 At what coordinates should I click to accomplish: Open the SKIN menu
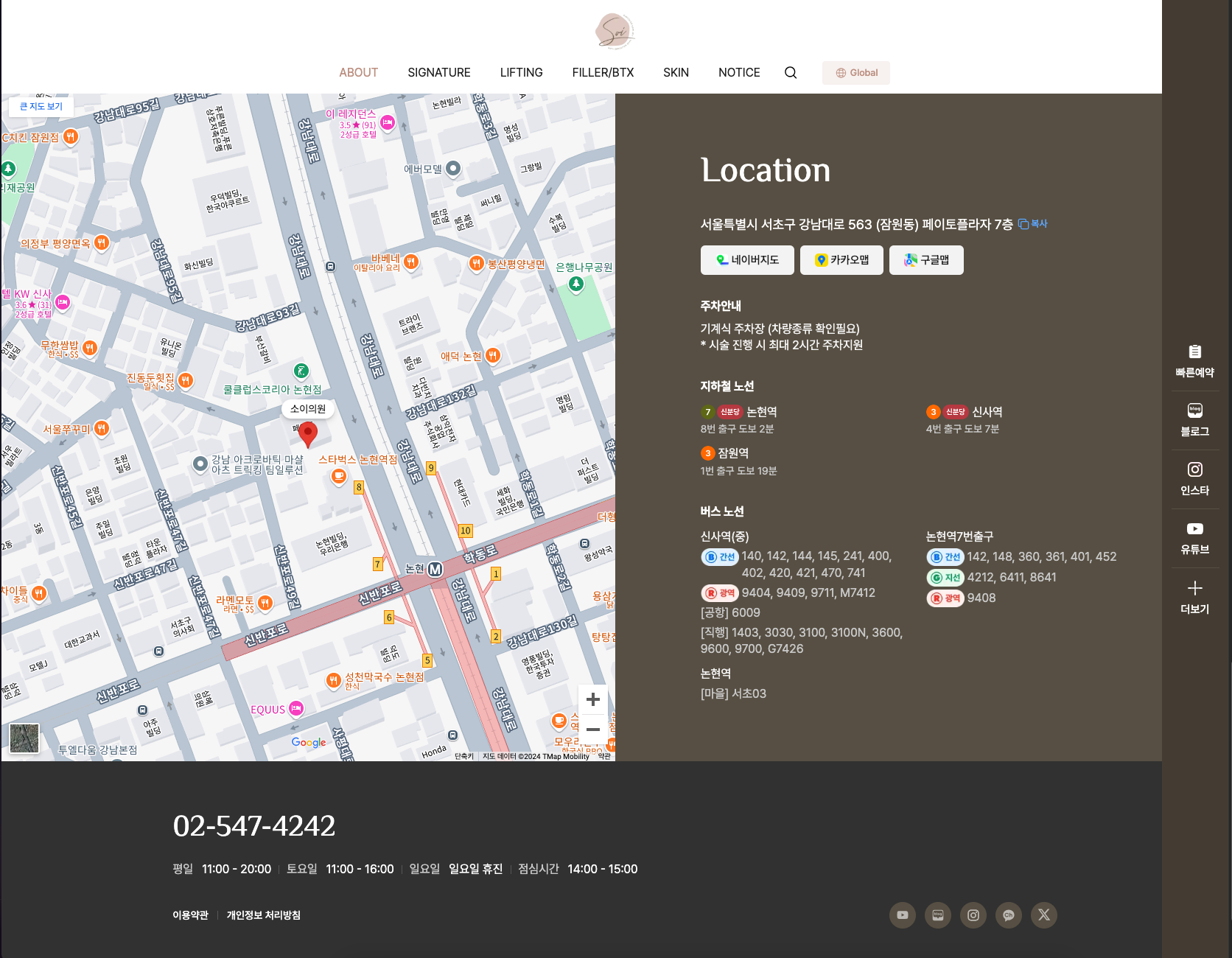click(x=676, y=72)
